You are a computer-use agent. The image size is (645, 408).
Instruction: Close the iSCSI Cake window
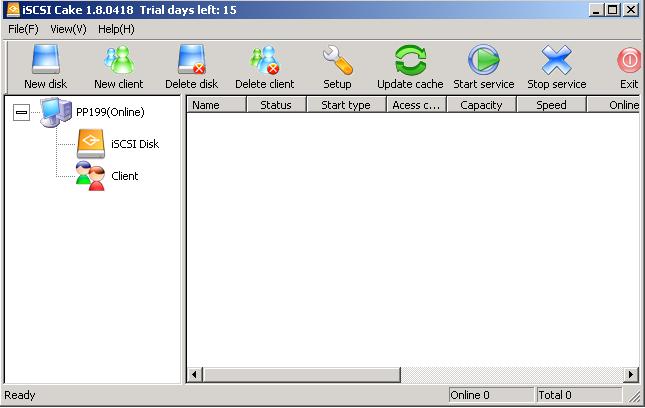[x=631, y=9]
